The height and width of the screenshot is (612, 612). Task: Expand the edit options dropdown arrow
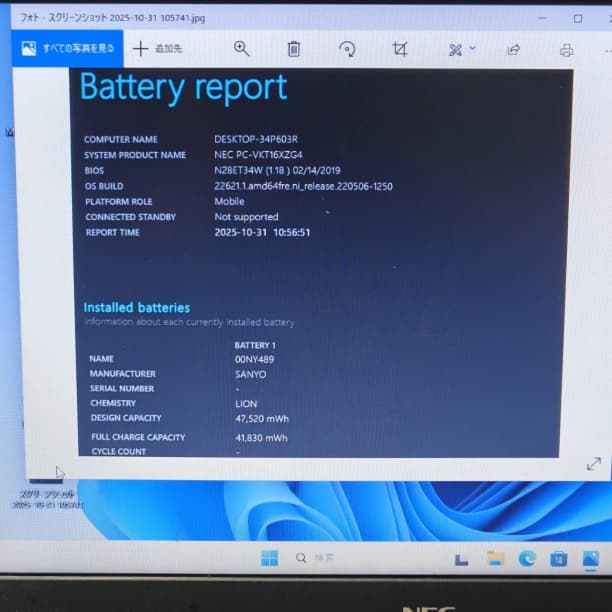point(472,48)
